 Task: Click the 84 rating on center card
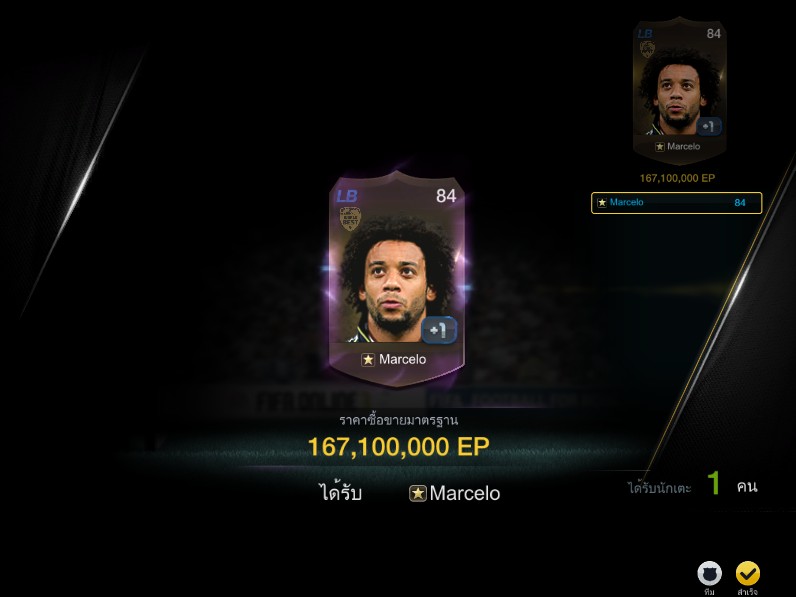(x=446, y=196)
